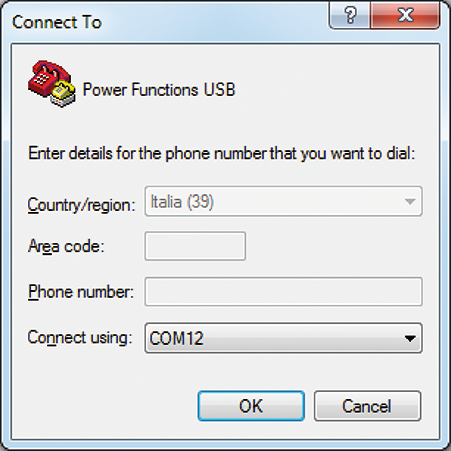
Task: Confirm with the OK button
Action: (251, 406)
